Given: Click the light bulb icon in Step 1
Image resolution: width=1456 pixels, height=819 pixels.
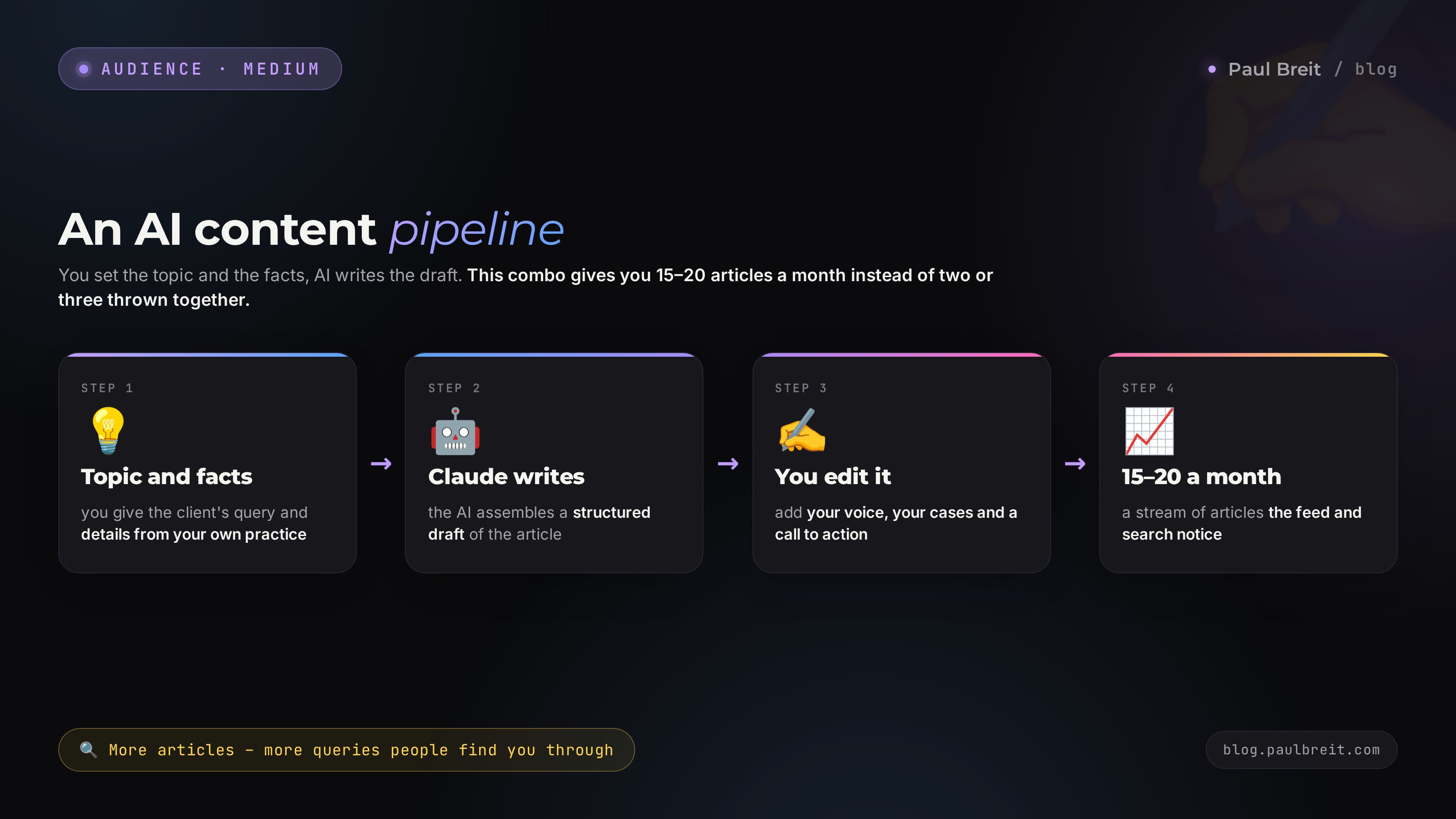Looking at the screenshot, I should (x=107, y=431).
